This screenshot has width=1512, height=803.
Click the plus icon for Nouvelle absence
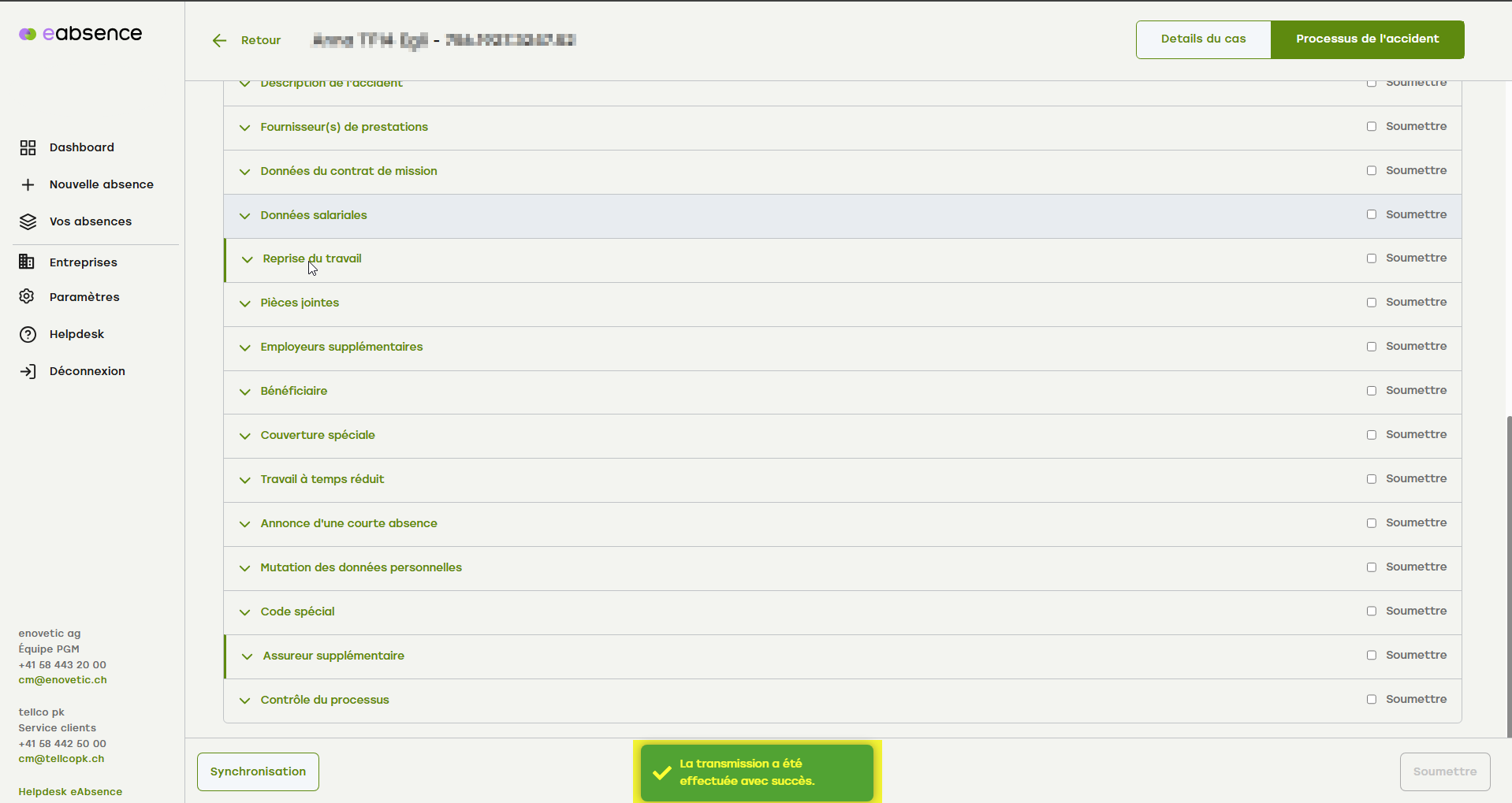(x=28, y=184)
